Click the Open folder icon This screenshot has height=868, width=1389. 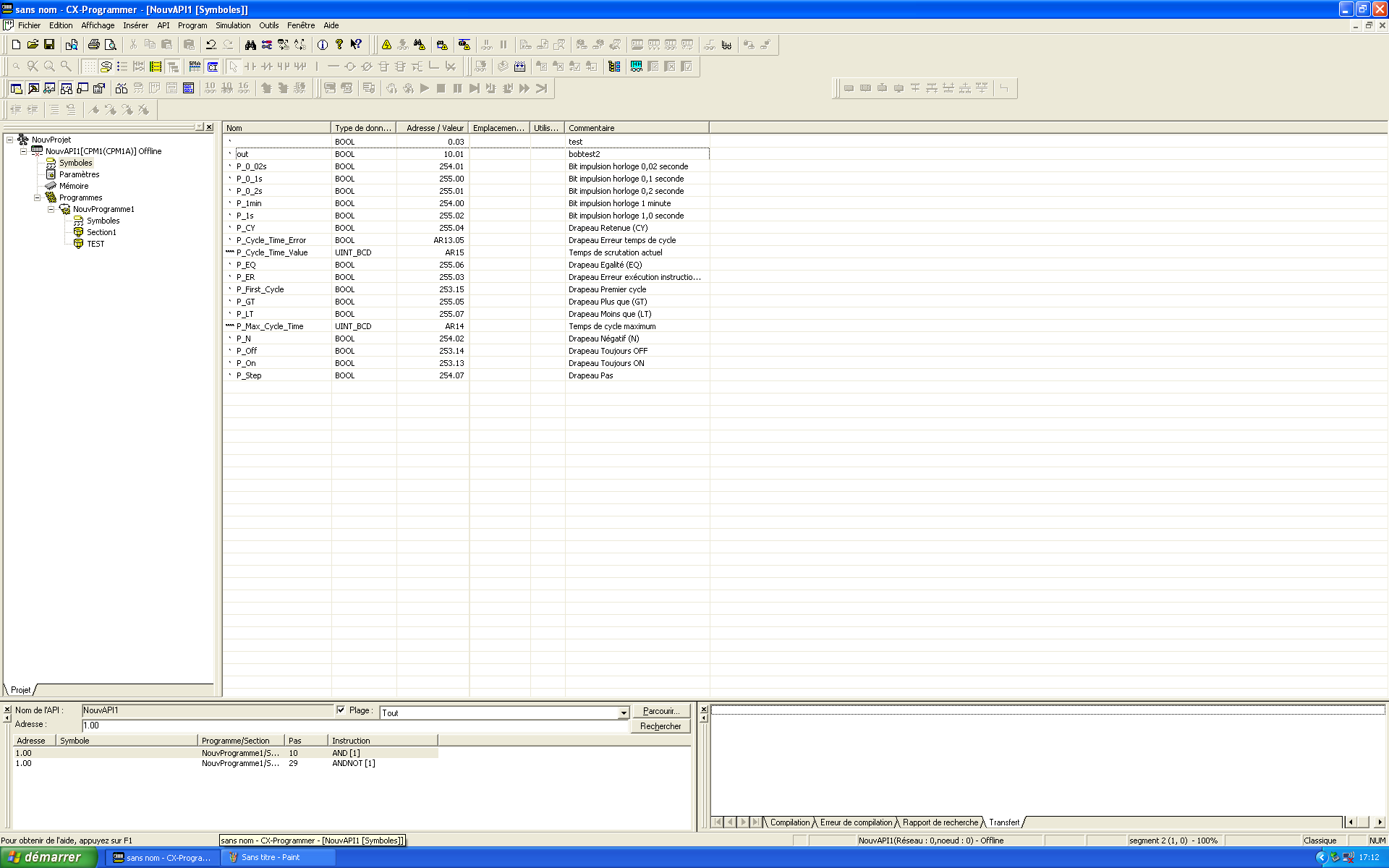click(33, 45)
